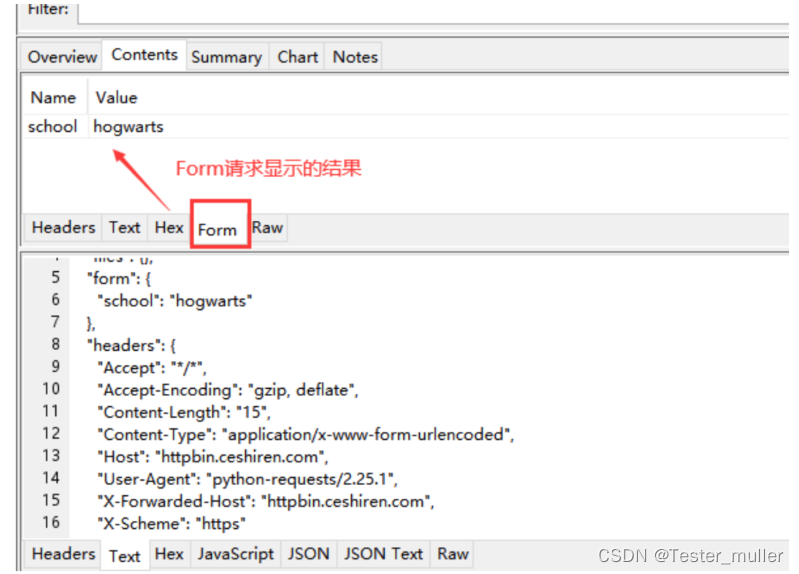
Task: Open the Notes tab
Action: (x=355, y=57)
